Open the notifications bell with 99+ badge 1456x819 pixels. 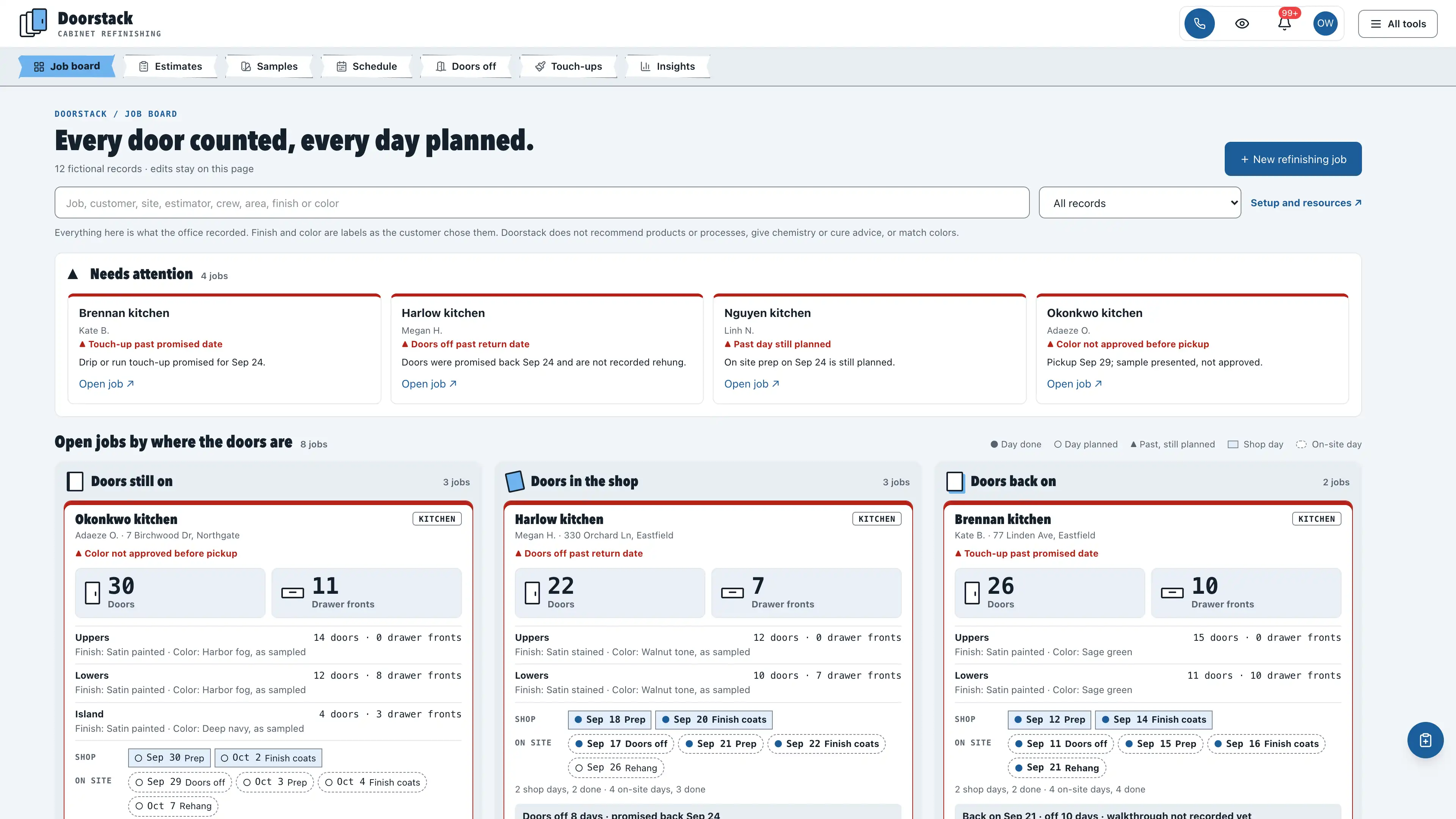[1284, 24]
